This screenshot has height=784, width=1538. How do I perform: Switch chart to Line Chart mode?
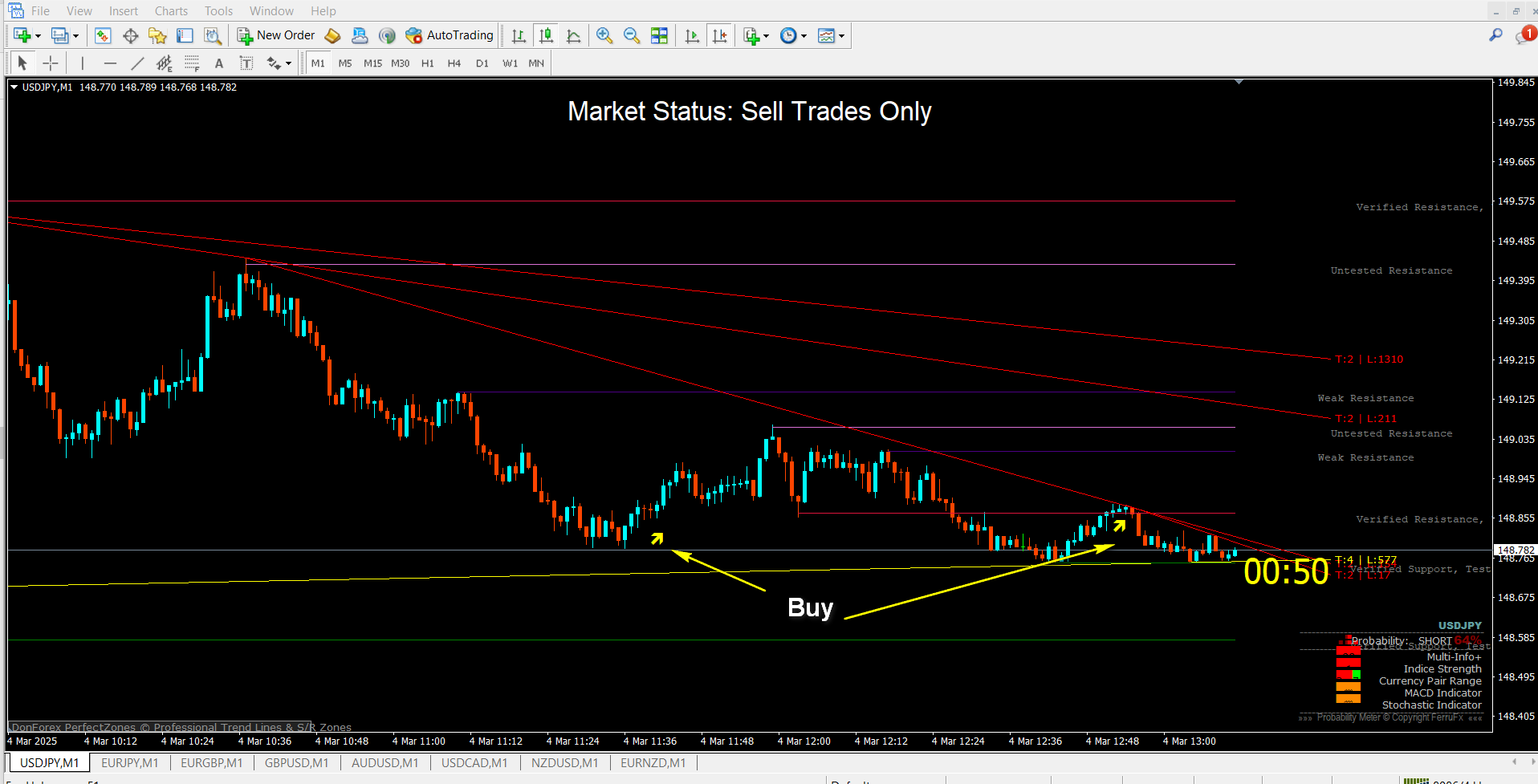click(x=573, y=36)
